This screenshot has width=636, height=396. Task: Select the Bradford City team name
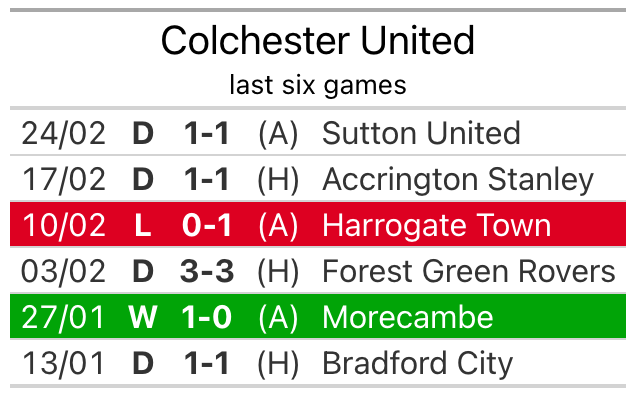coord(417,364)
